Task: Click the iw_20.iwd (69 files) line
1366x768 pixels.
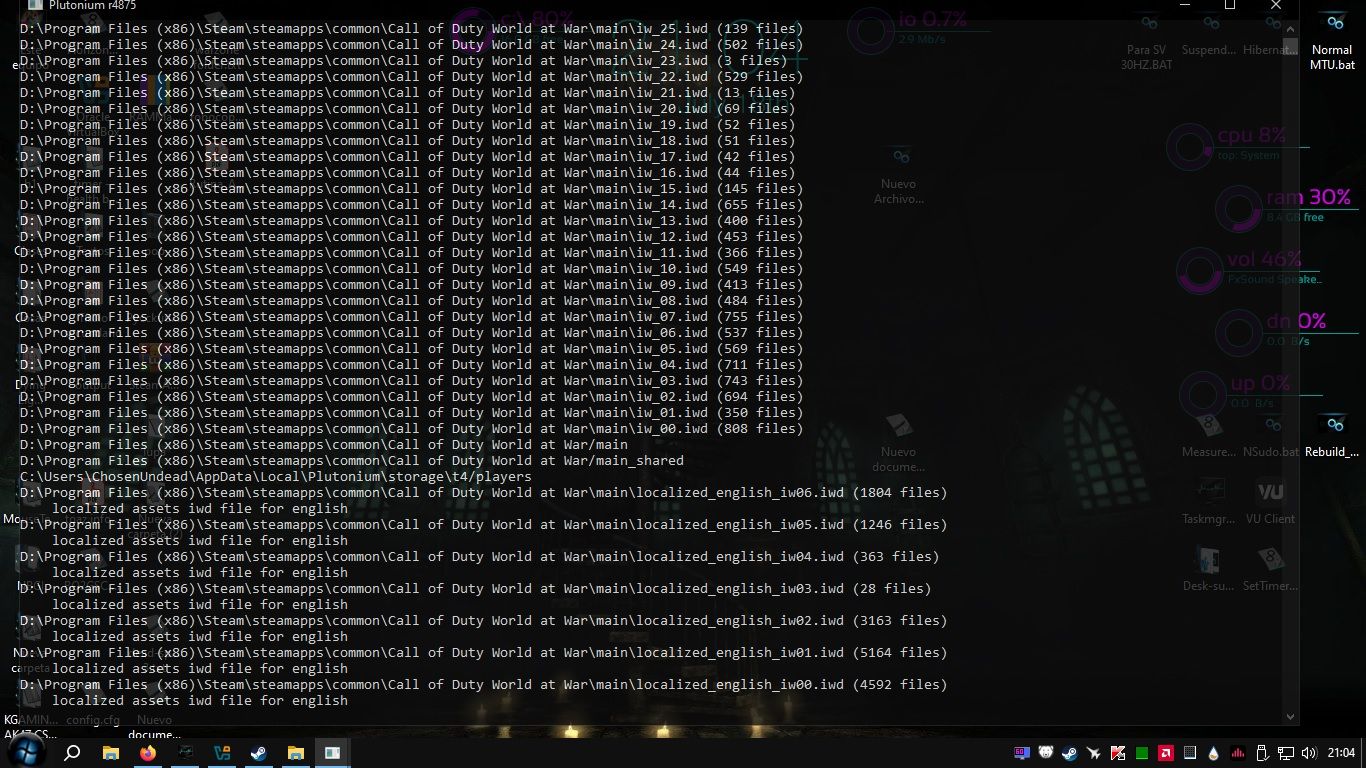Action: (x=407, y=108)
